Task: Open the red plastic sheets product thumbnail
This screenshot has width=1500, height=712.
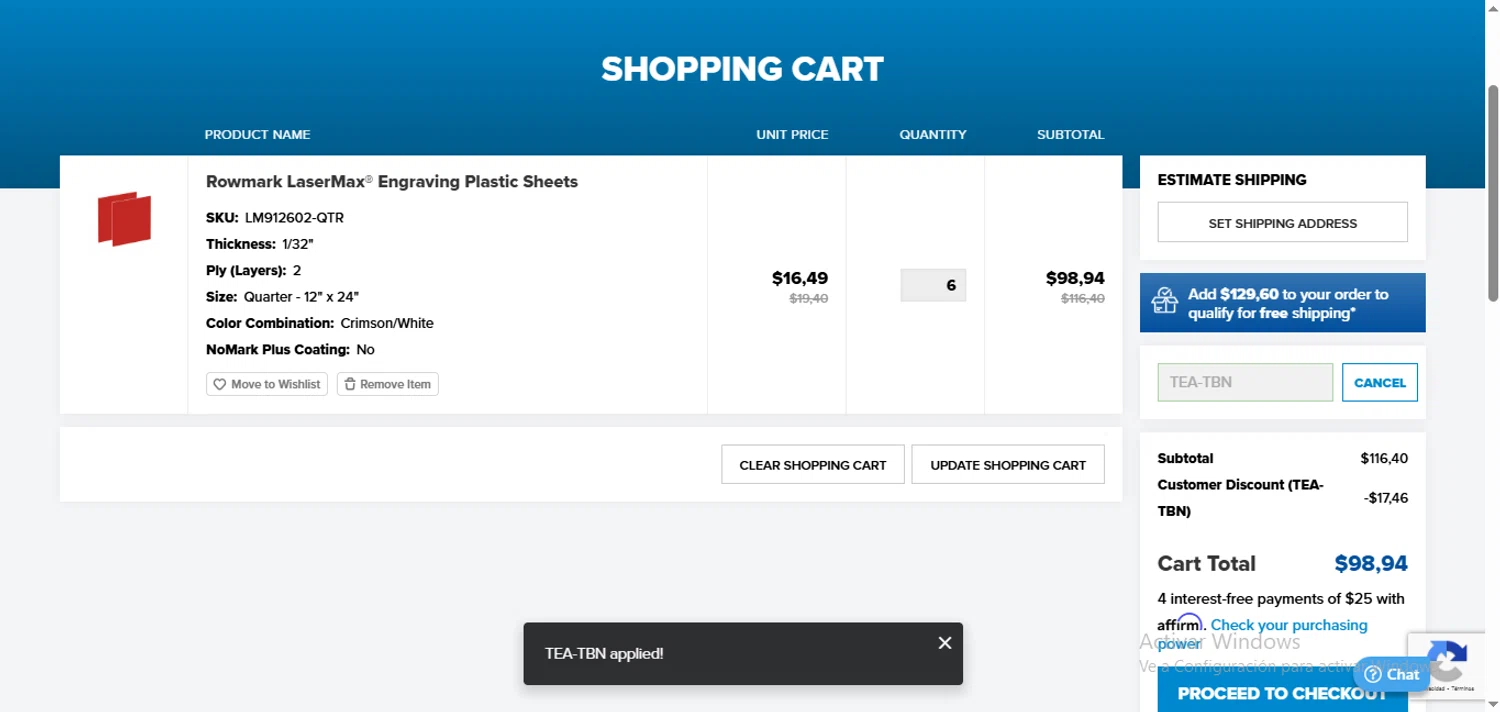Action: pyautogui.click(x=124, y=218)
